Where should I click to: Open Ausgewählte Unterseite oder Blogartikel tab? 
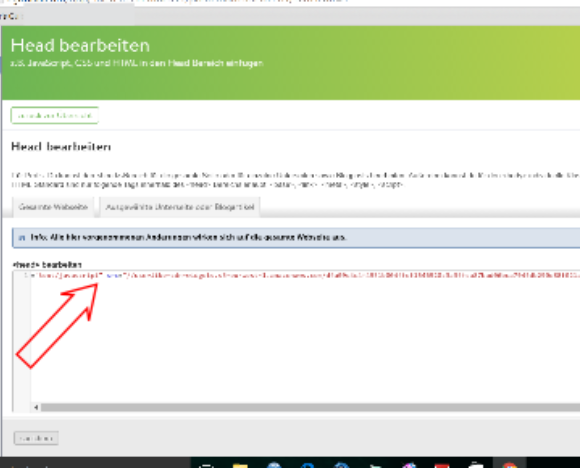point(180,207)
